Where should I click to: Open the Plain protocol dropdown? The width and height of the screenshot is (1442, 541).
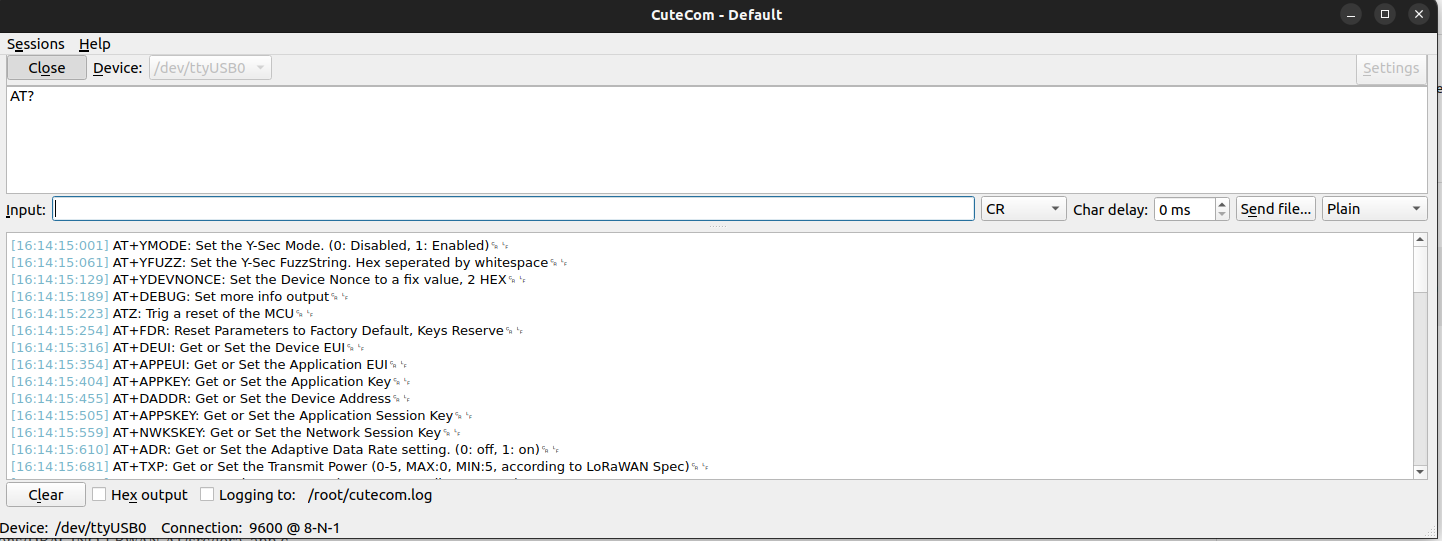pos(1374,209)
